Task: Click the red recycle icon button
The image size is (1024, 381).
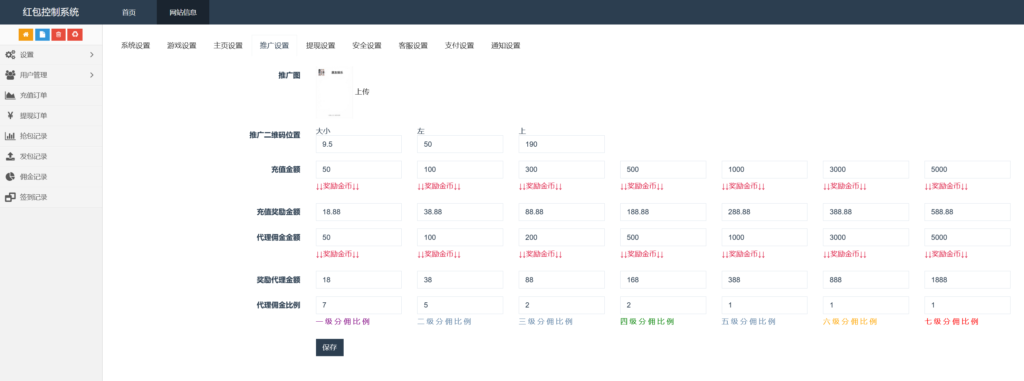Action: (x=76, y=34)
